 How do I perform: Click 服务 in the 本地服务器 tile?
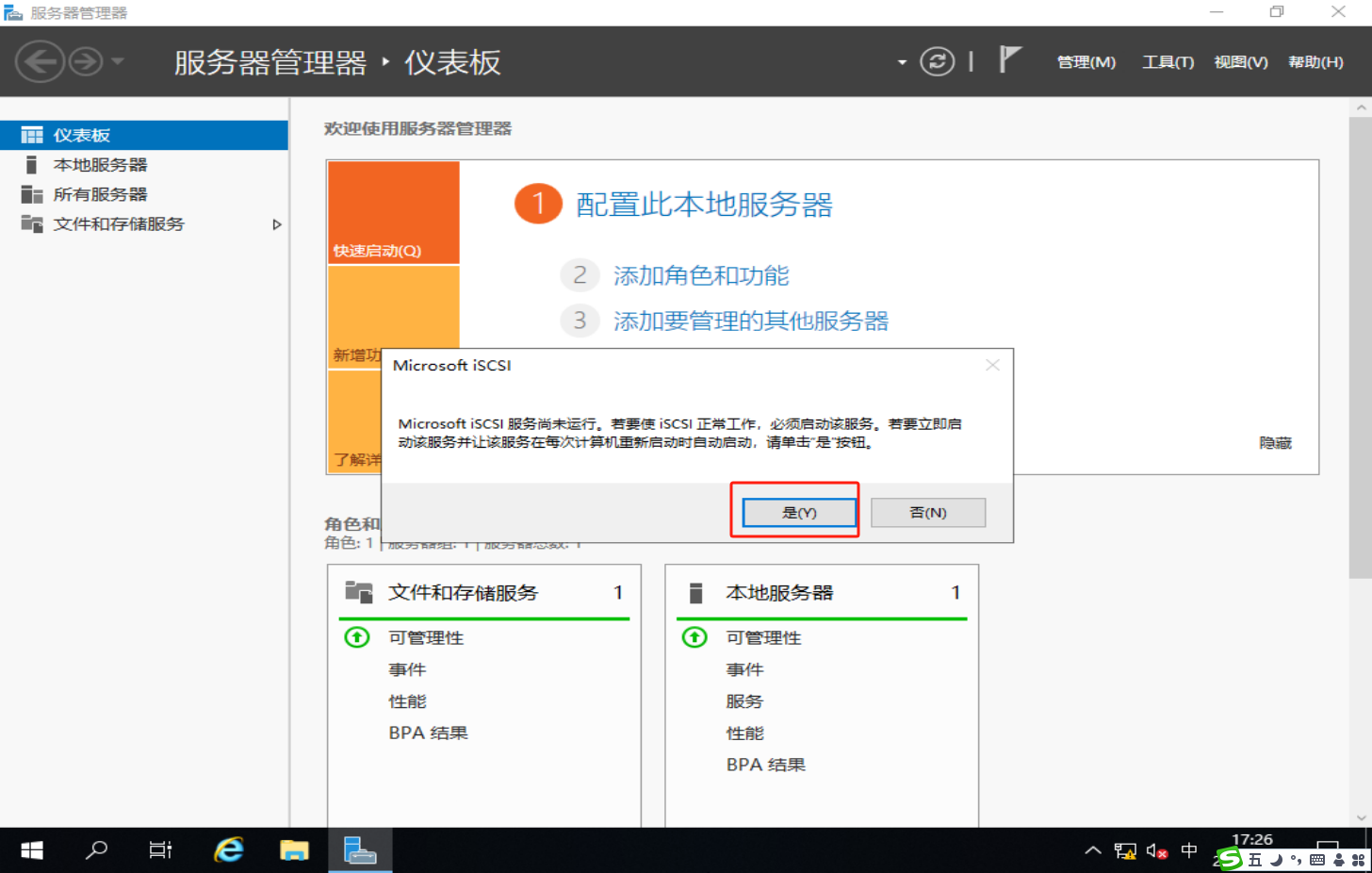[744, 701]
